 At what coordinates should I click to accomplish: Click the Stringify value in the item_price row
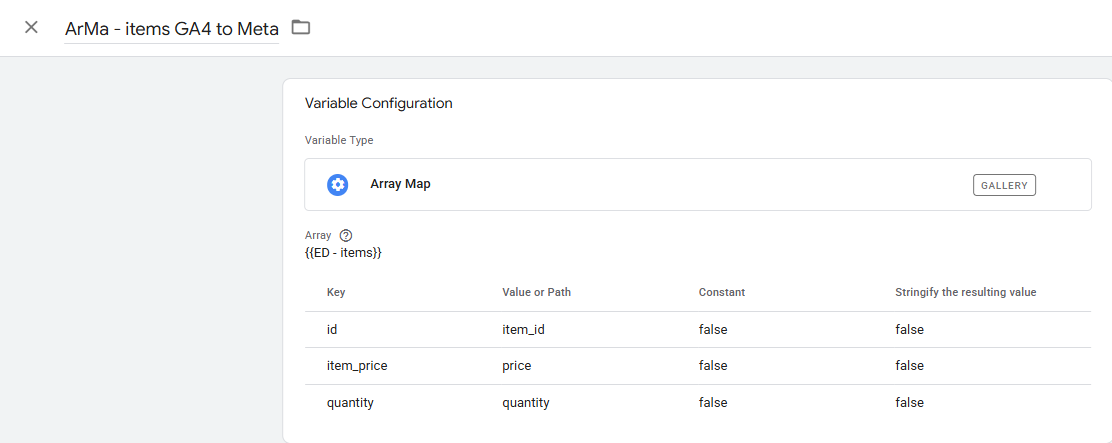click(x=909, y=366)
